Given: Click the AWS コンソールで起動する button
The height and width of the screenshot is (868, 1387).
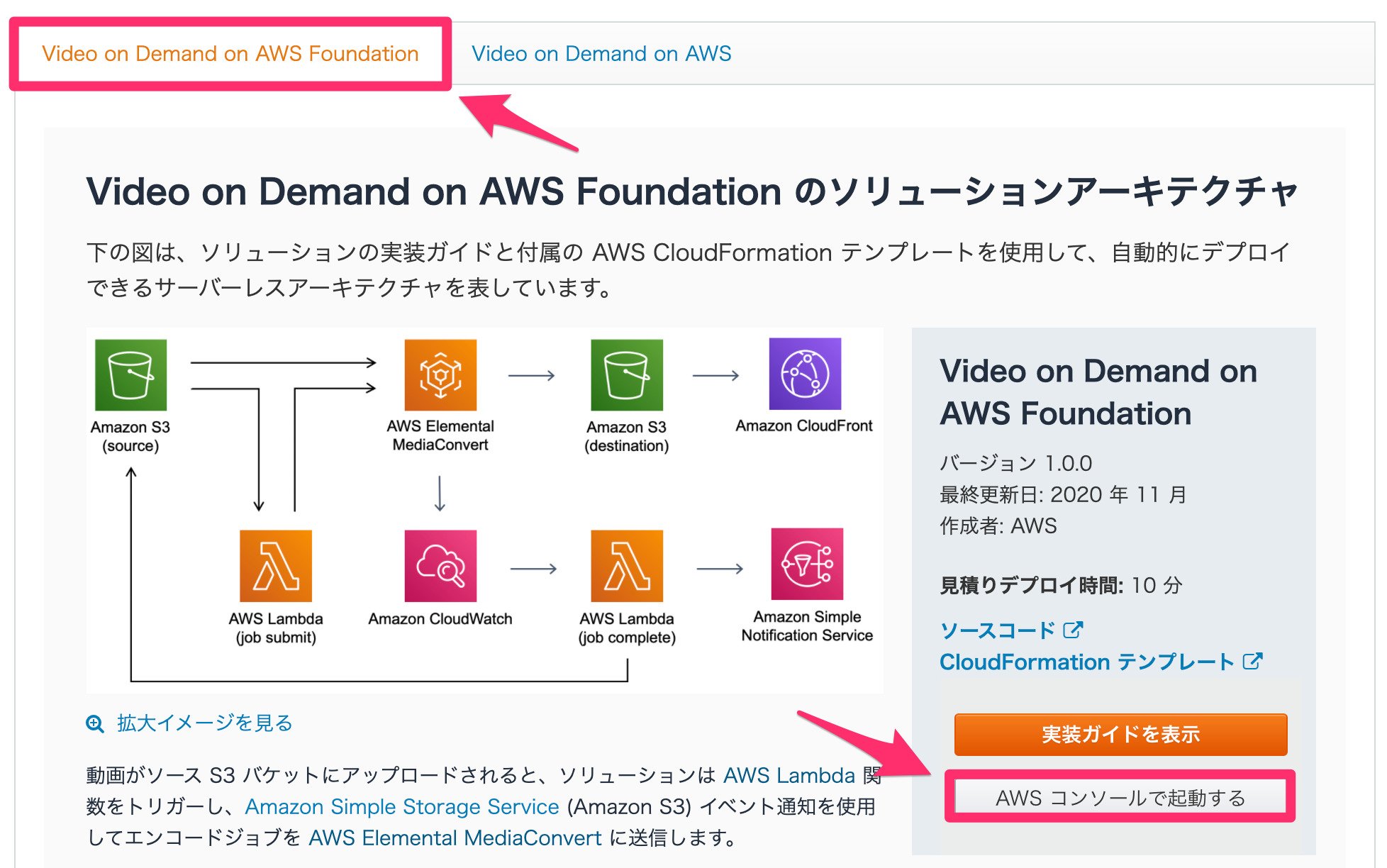Looking at the screenshot, I should (1120, 797).
